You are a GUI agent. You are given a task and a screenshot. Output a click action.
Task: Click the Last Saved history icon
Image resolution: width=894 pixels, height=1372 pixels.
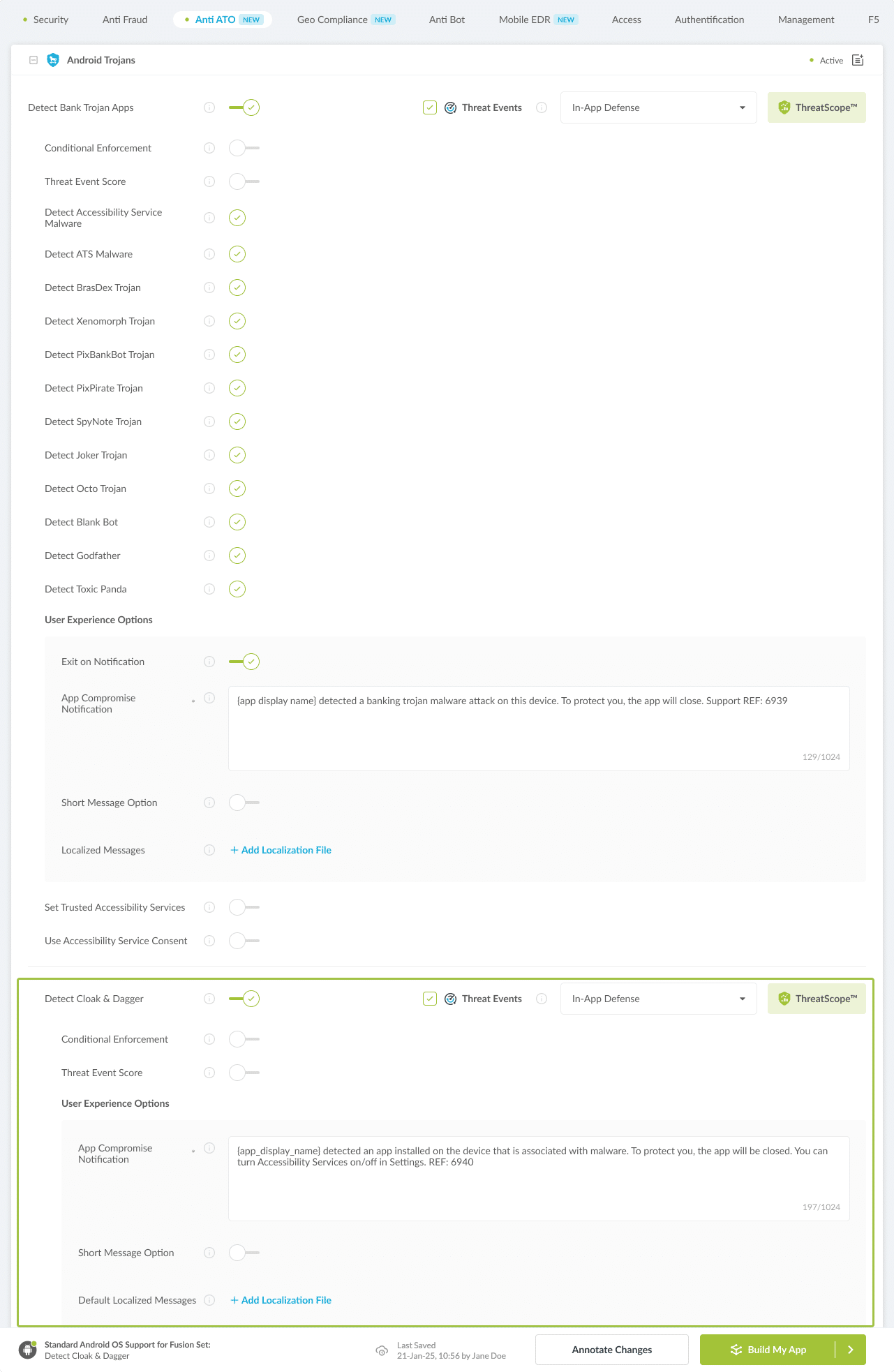pos(382,1350)
